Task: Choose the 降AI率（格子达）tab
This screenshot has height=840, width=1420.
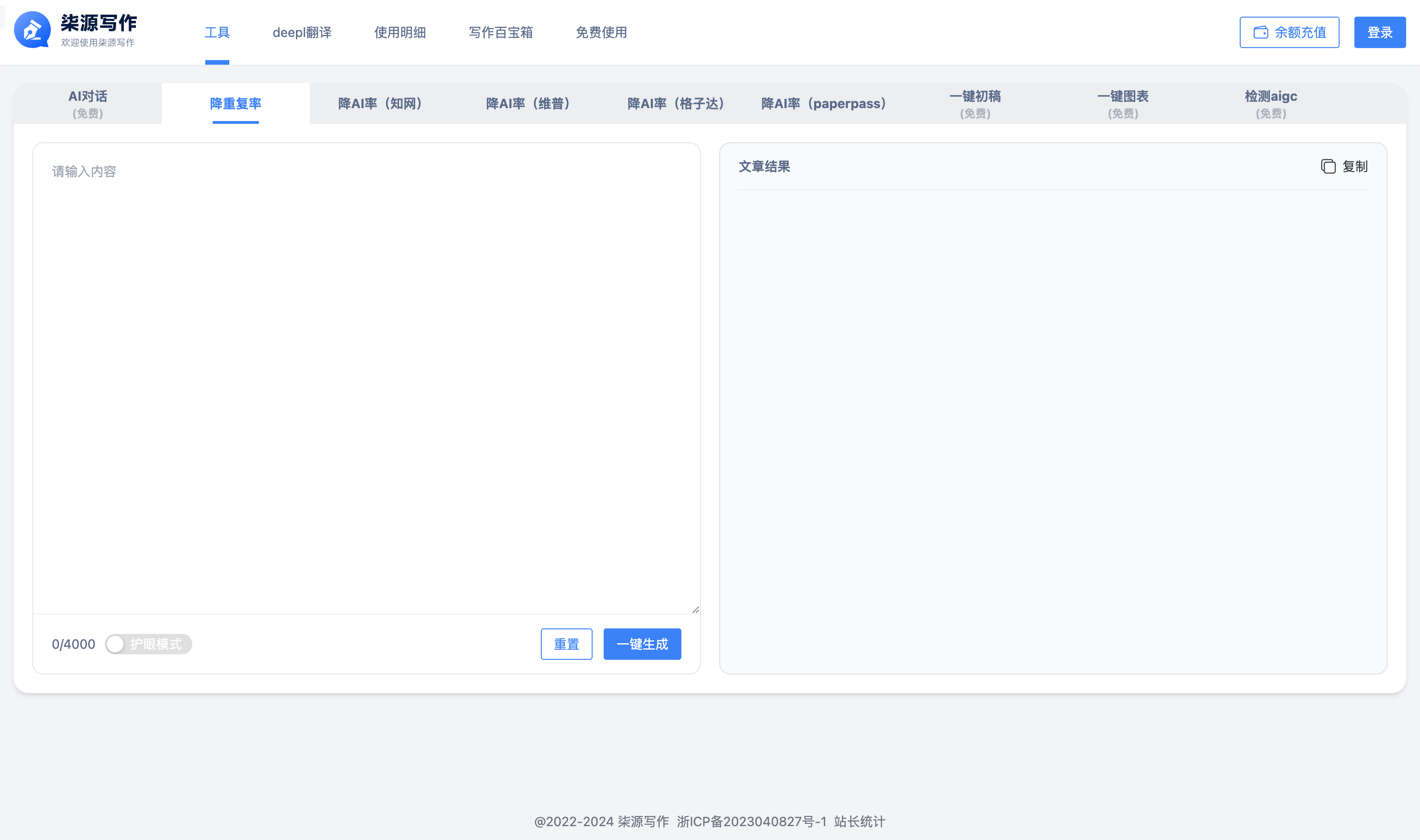Action: pos(679,103)
